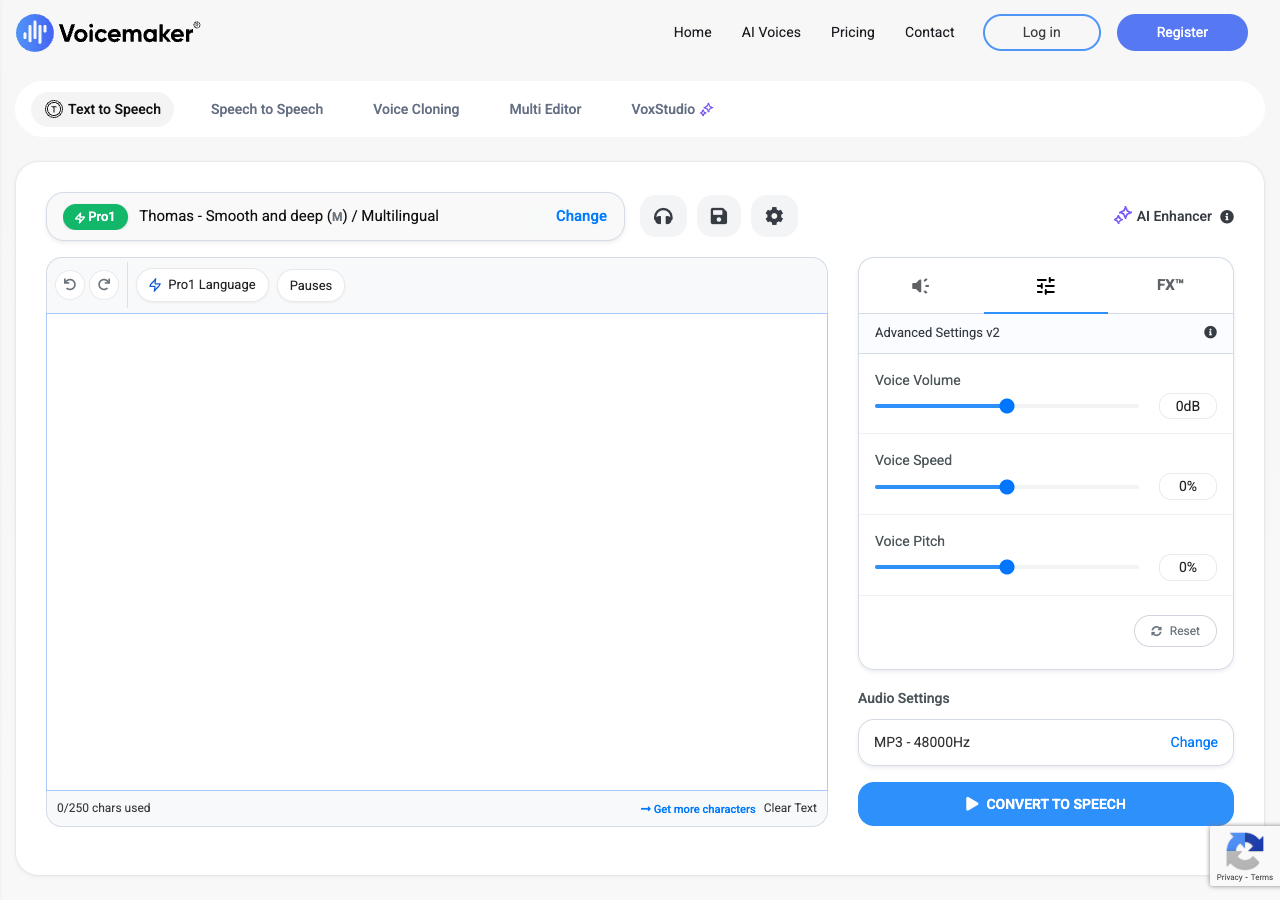Reset the advanced voice settings
The width and height of the screenshot is (1280, 900).
(1175, 631)
